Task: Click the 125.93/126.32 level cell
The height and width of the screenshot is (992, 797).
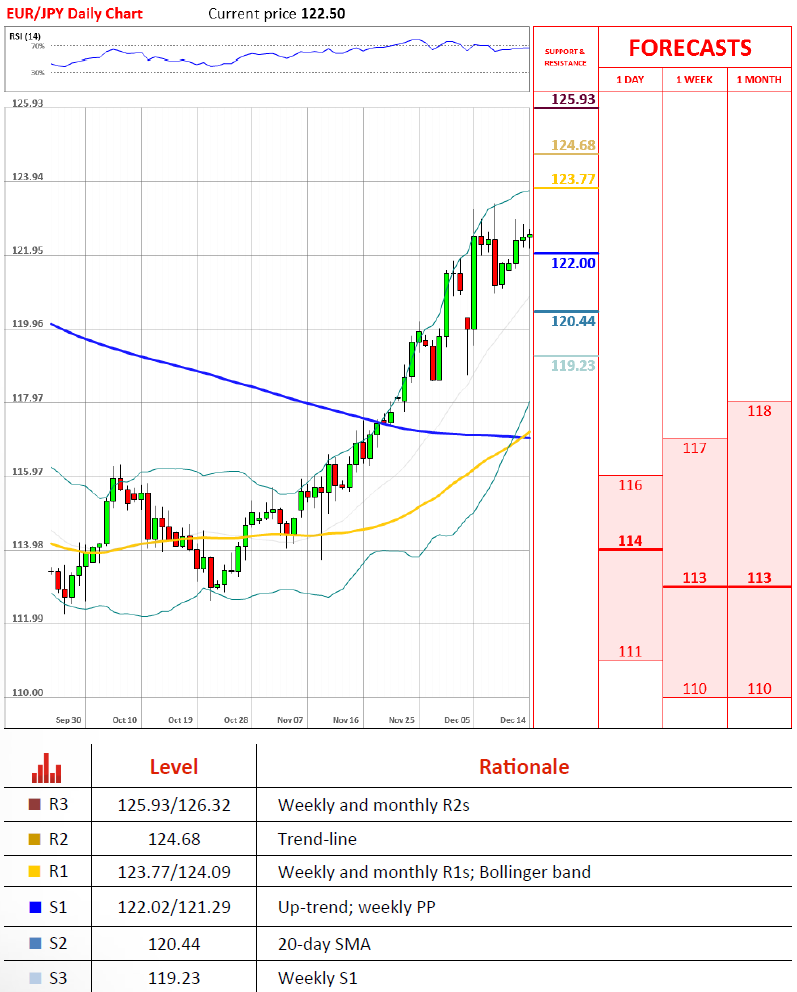Action: [x=174, y=805]
